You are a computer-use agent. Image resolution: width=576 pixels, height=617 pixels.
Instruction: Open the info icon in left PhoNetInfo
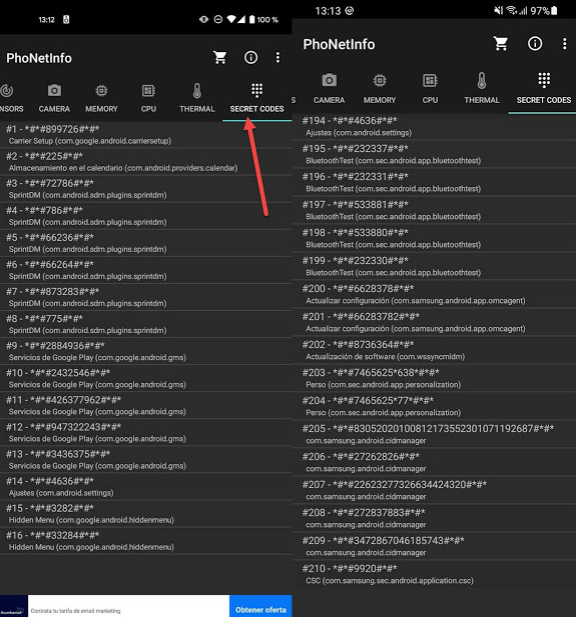tap(251, 57)
